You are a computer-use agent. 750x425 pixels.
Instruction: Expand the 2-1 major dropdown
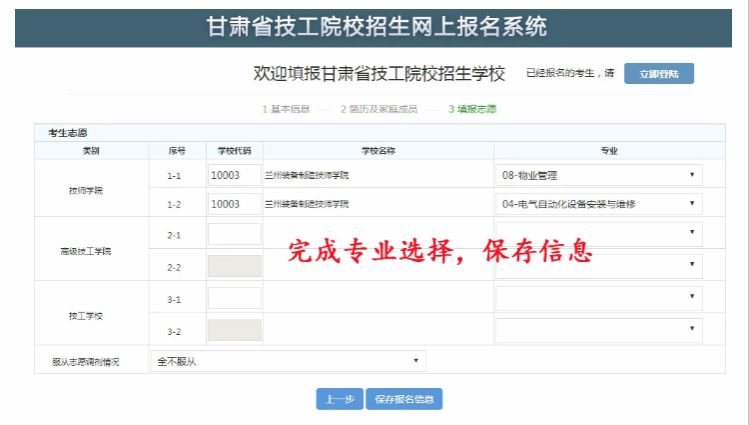click(x=598, y=233)
